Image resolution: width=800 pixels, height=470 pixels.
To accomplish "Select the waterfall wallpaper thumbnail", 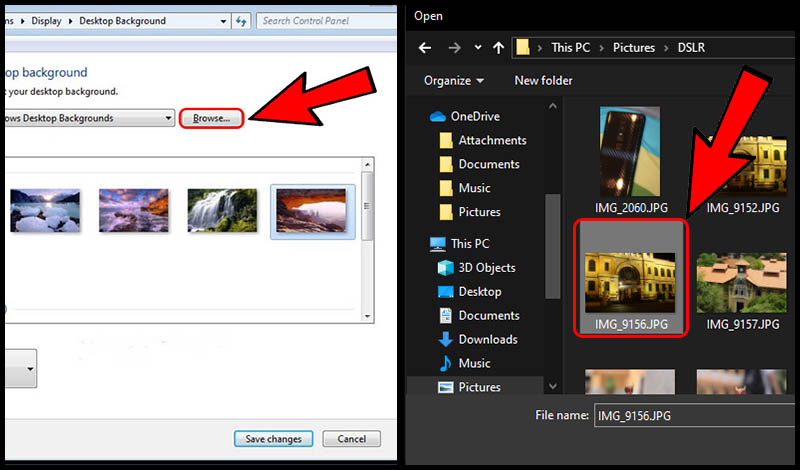I will coord(222,211).
